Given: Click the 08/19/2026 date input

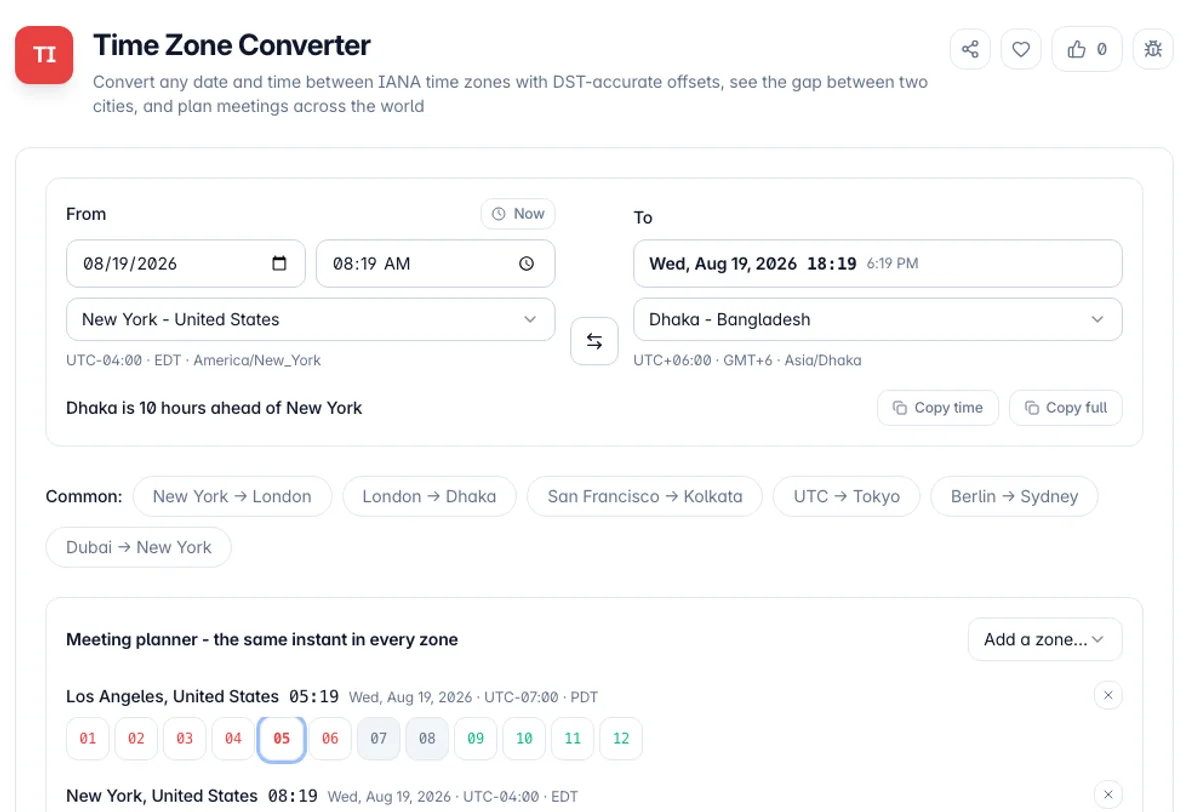Looking at the screenshot, I should tap(186, 264).
